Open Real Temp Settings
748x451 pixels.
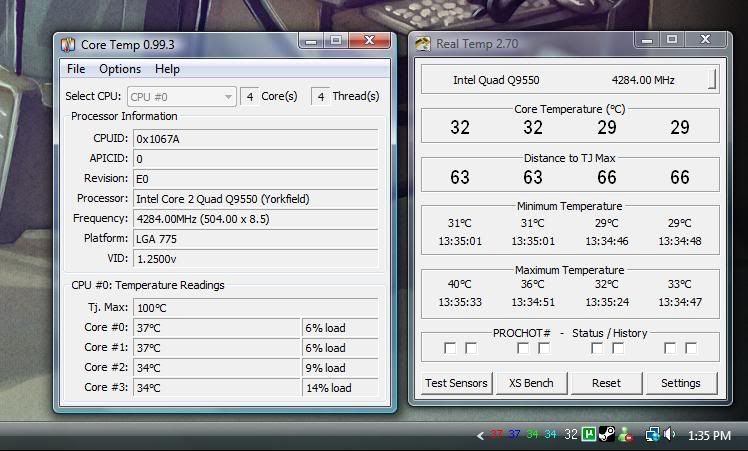[680, 383]
